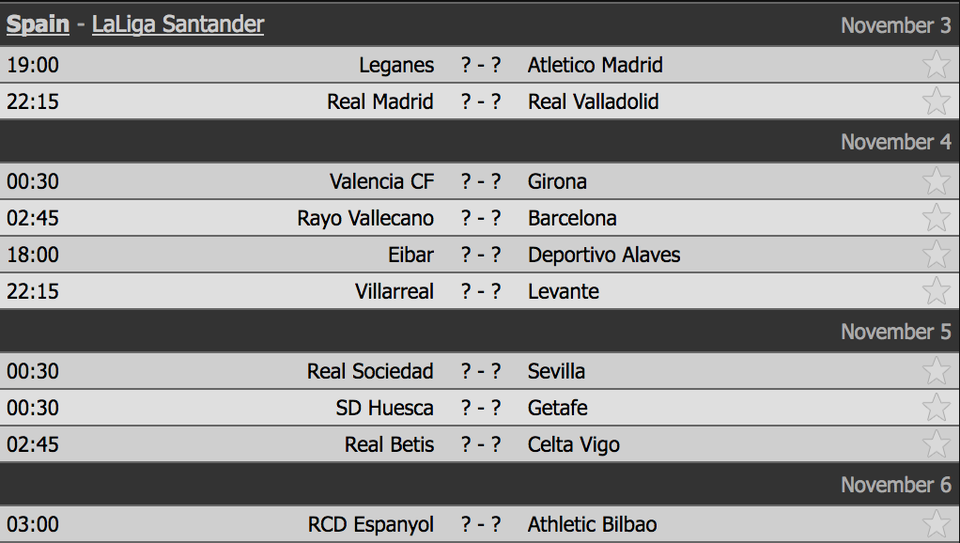
Task: Open the LaLiga Santander league link
Action: pos(178,24)
